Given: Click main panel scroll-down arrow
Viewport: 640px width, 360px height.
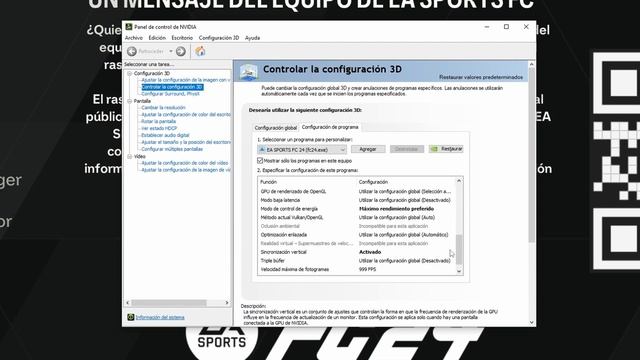Looking at the screenshot, I should (x=531, y=322).
